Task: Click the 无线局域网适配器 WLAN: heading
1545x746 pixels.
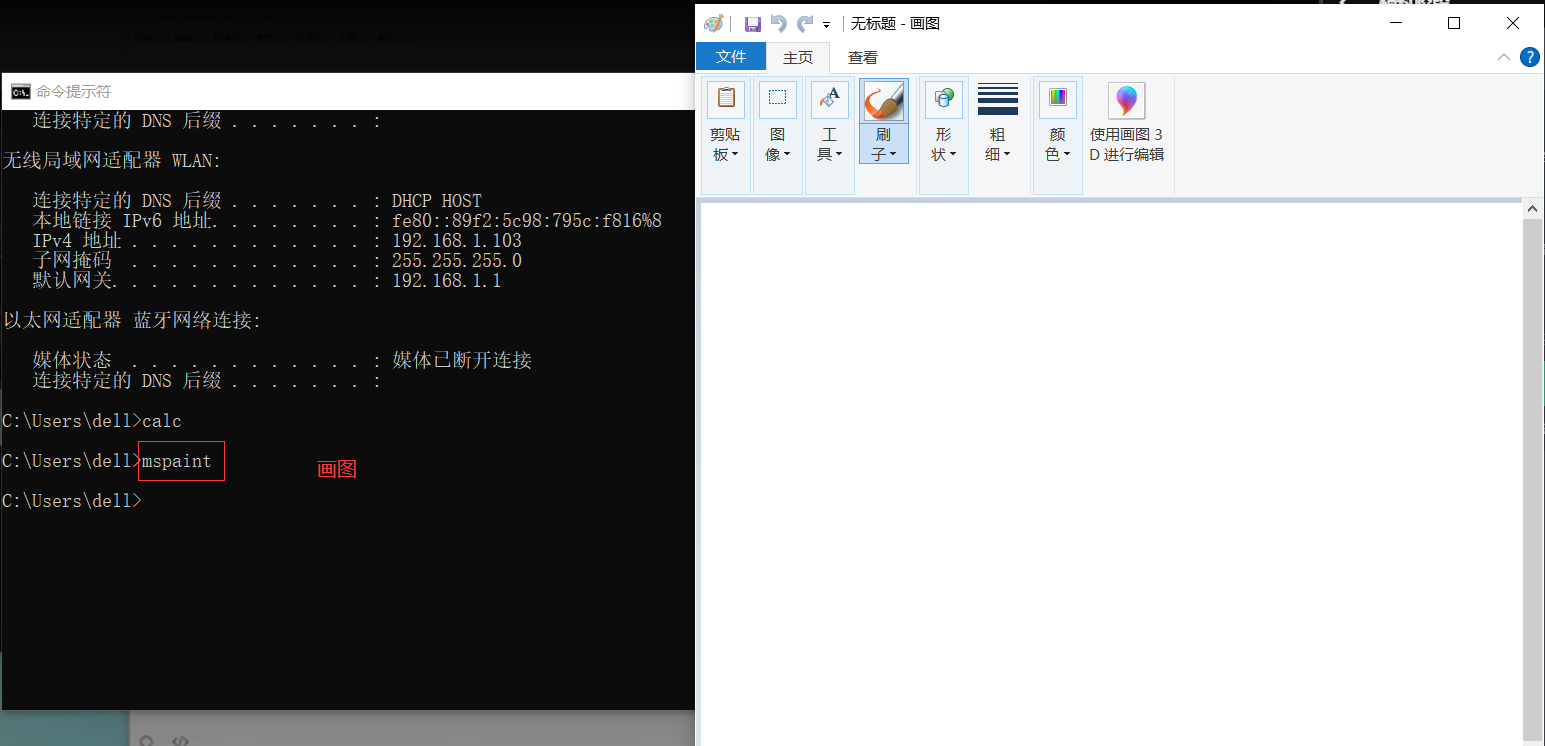Action: [x=112, y=161]
